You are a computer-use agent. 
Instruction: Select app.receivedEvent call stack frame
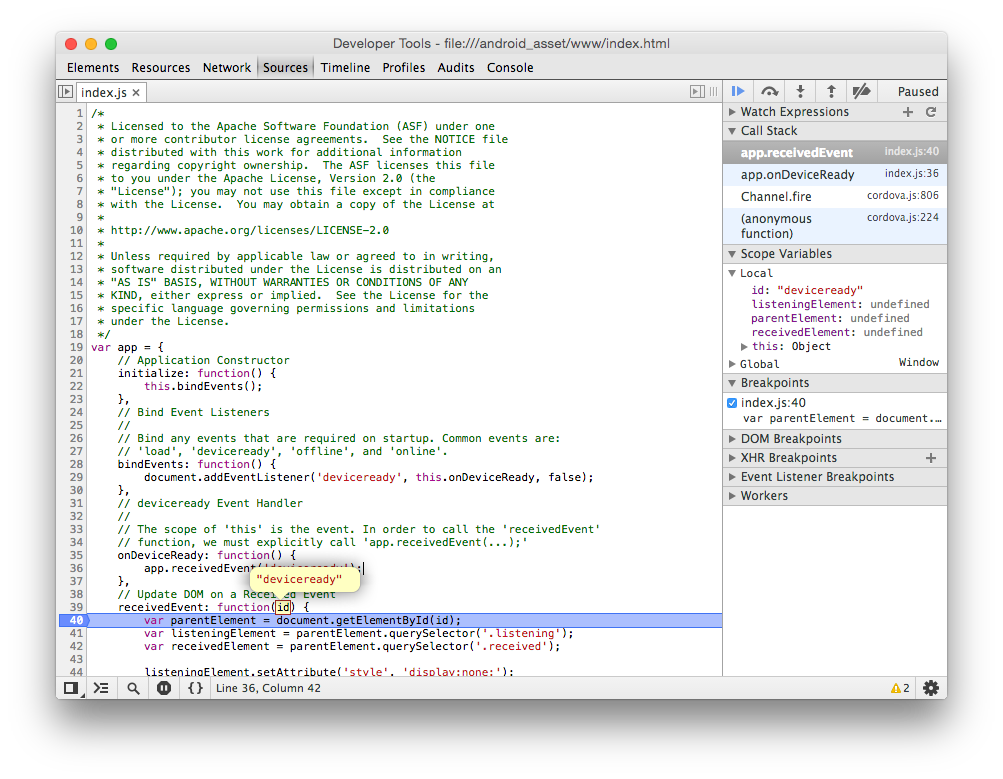tap(835, 152)
